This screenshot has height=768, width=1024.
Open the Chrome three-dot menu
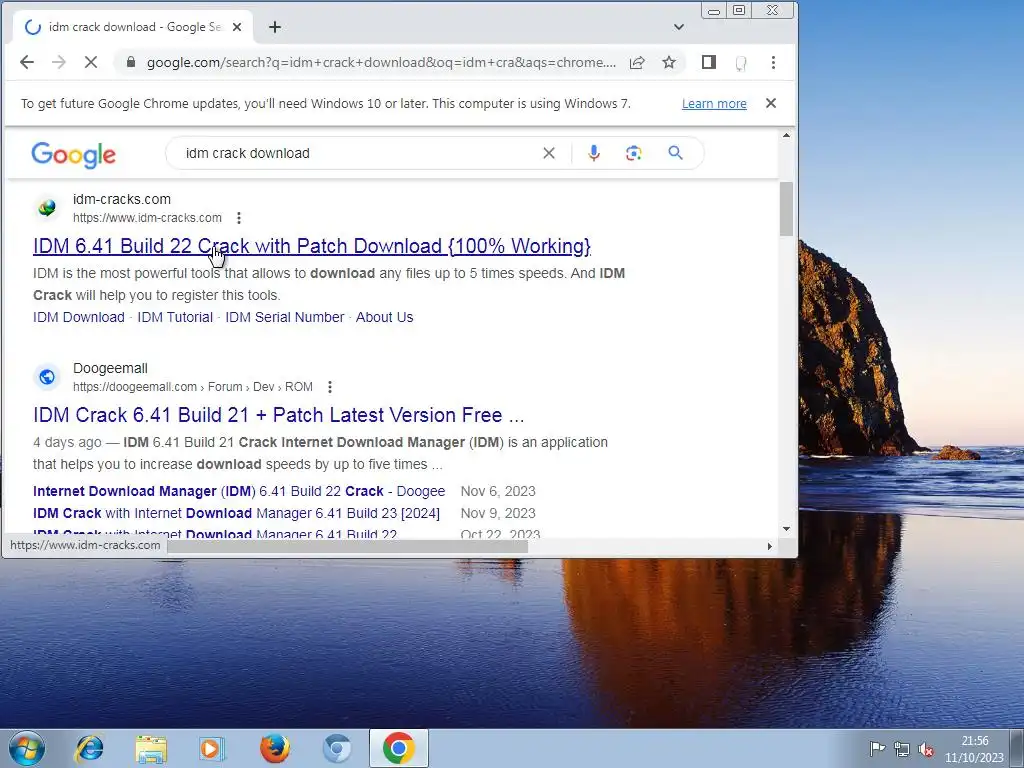773,62
